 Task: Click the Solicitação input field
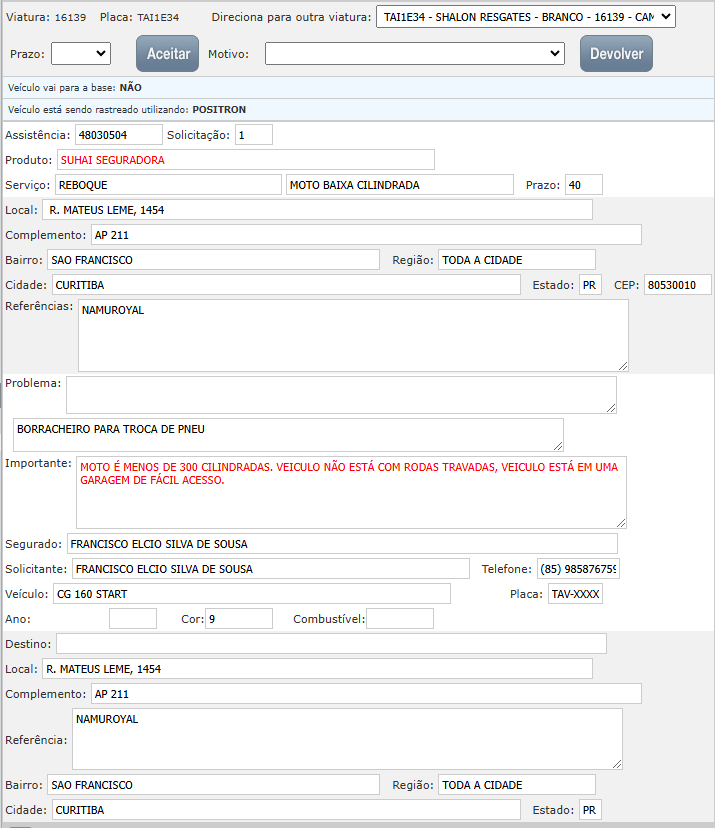(253, 134)
